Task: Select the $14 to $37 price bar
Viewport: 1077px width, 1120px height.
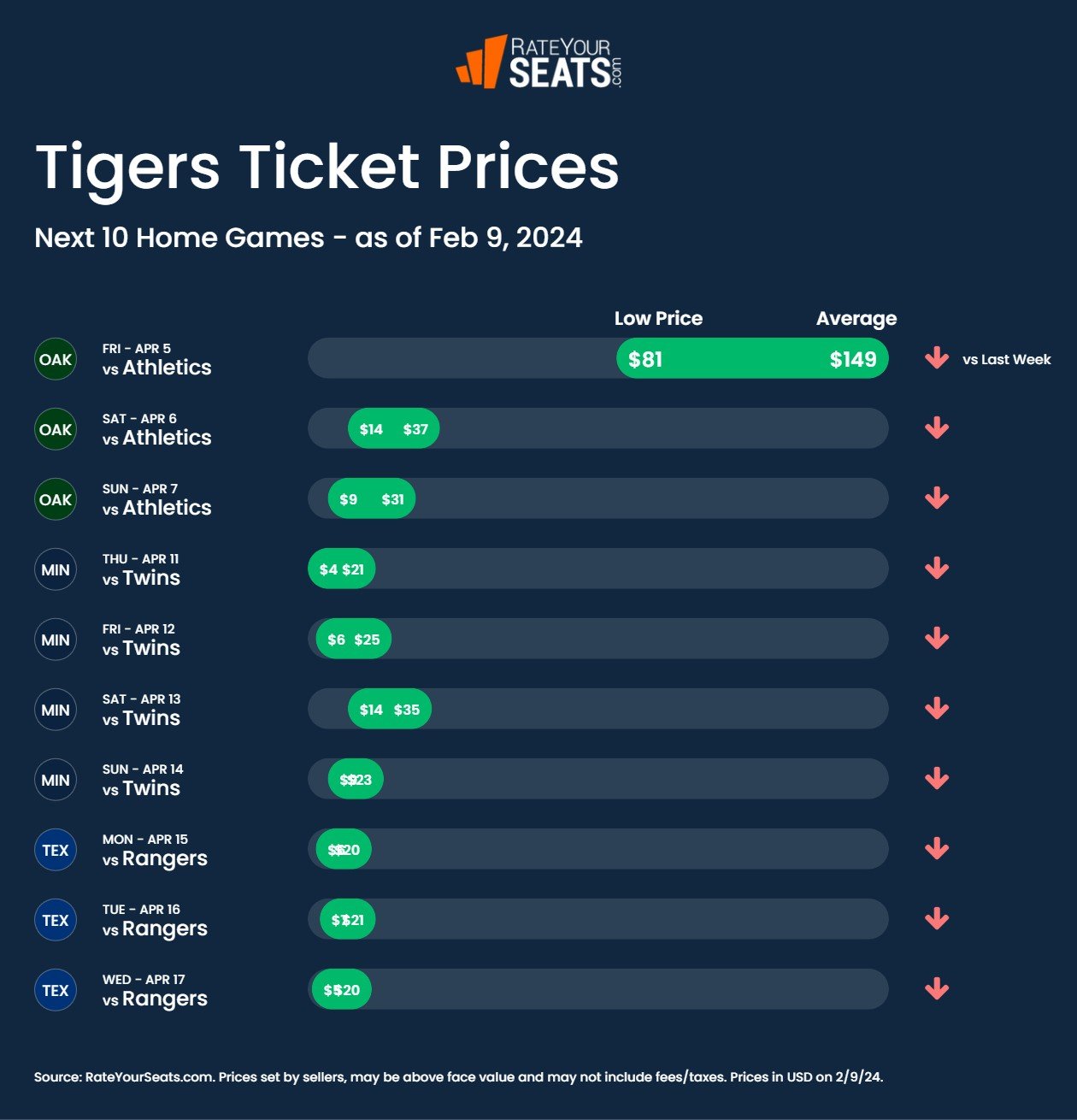Action: [x=393, y=428]
